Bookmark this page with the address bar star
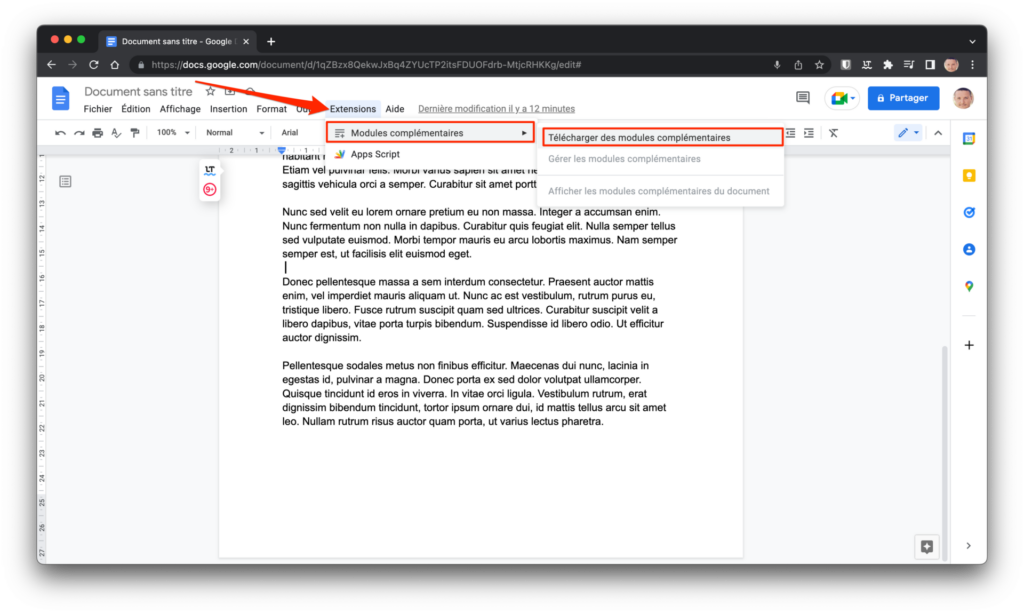 coord(819,65)
